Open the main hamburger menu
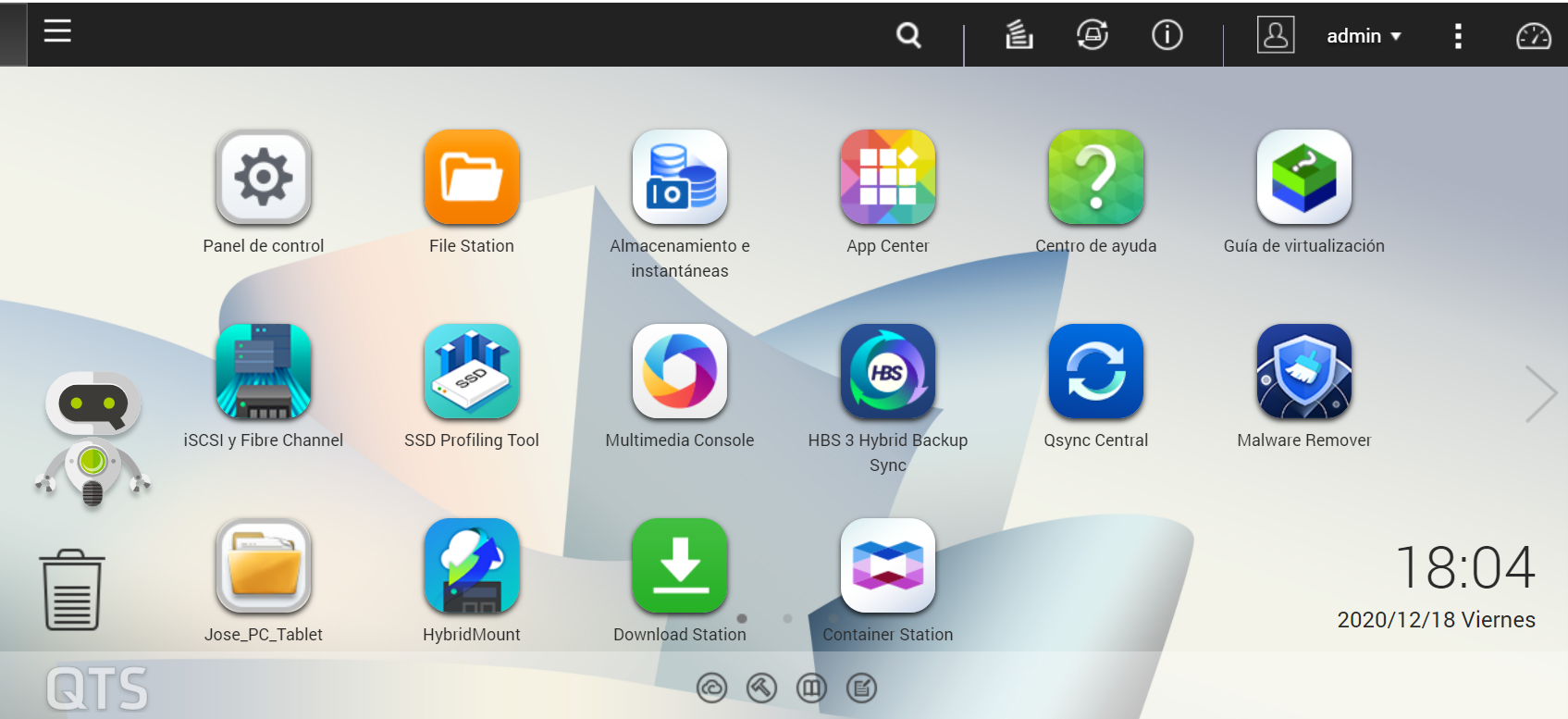 coord(57,31)
